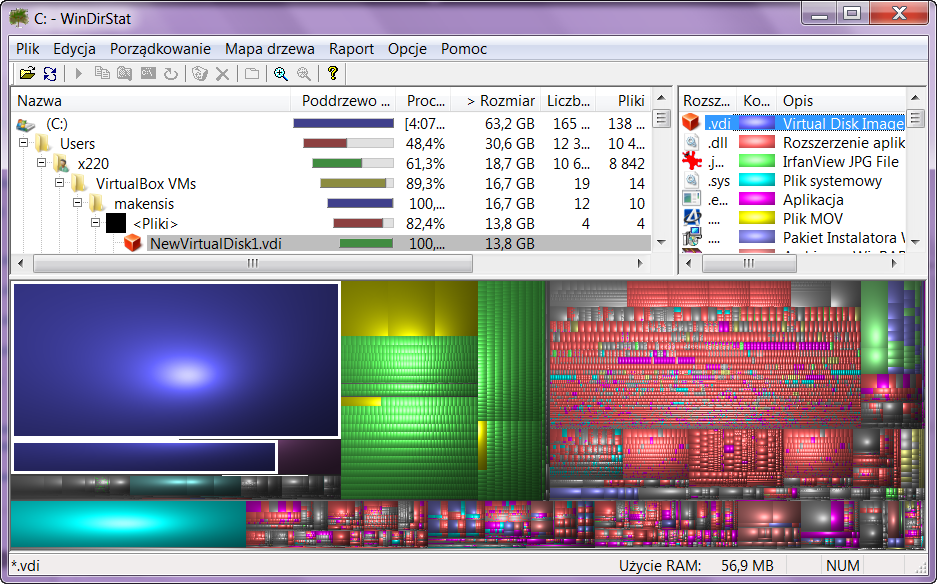Click the extension list scroll down arrow
Viewport: 937px width, 584px height.
[x=915, y=243]
